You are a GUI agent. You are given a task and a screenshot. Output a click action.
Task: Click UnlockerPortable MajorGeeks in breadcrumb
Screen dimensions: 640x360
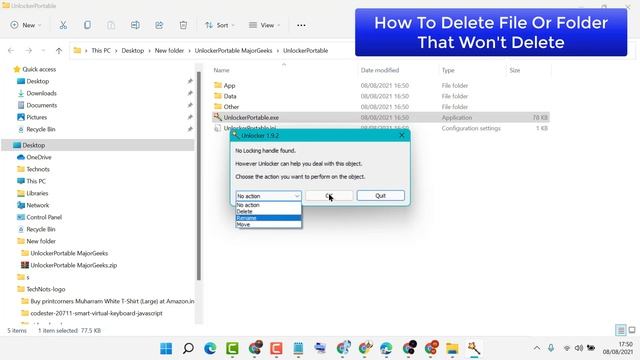click(233, 51)
